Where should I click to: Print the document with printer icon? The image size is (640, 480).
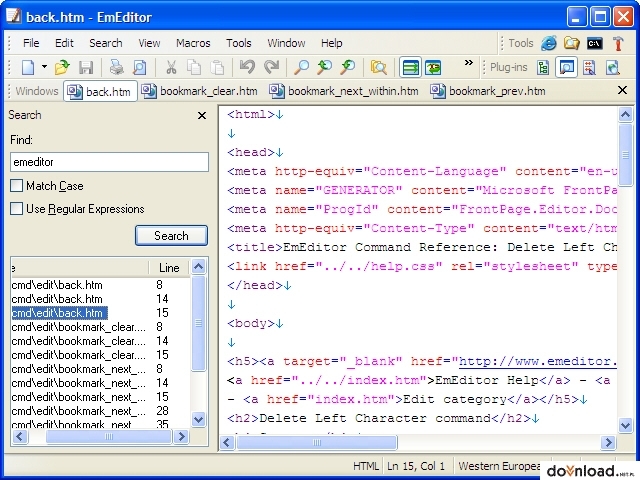pyautogui.click(x=117, y=67)
